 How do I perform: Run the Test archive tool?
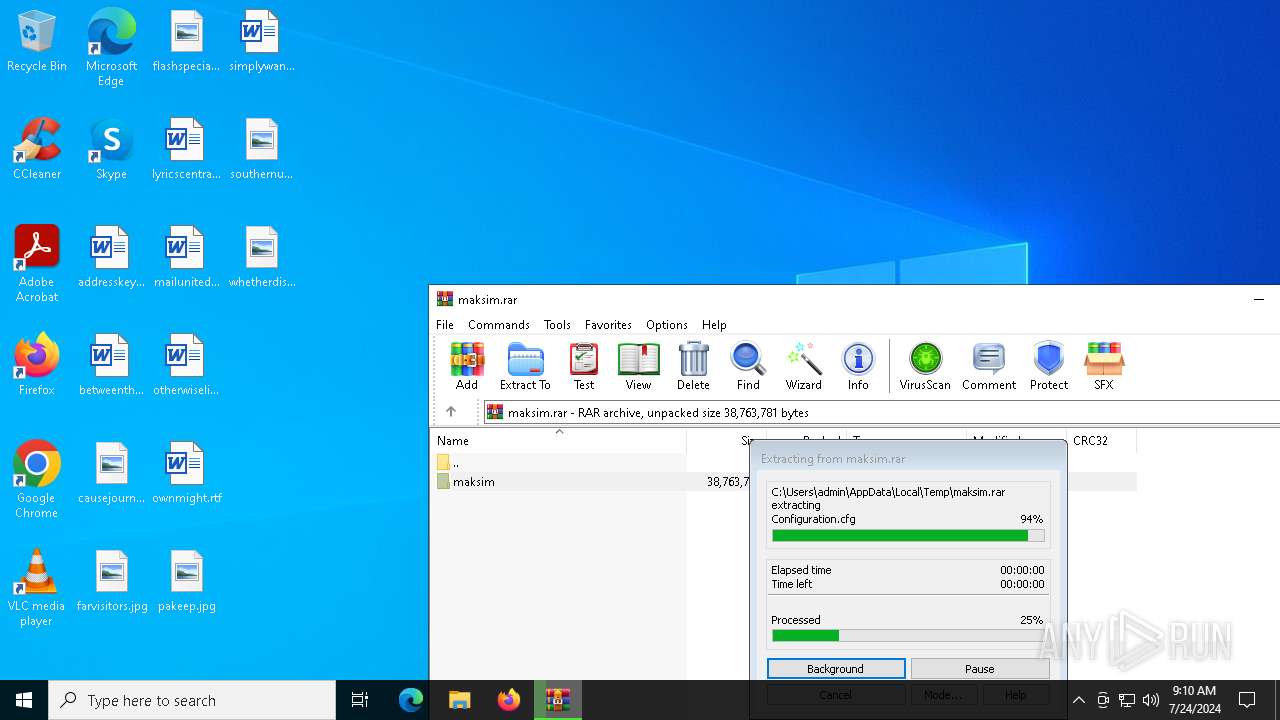584,366
